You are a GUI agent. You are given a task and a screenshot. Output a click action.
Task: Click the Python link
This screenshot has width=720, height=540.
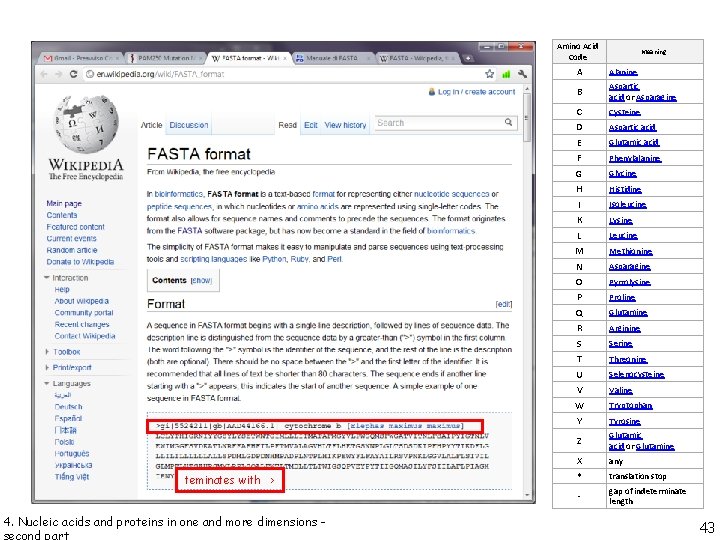pyautogui.click(x=274, y=259)
